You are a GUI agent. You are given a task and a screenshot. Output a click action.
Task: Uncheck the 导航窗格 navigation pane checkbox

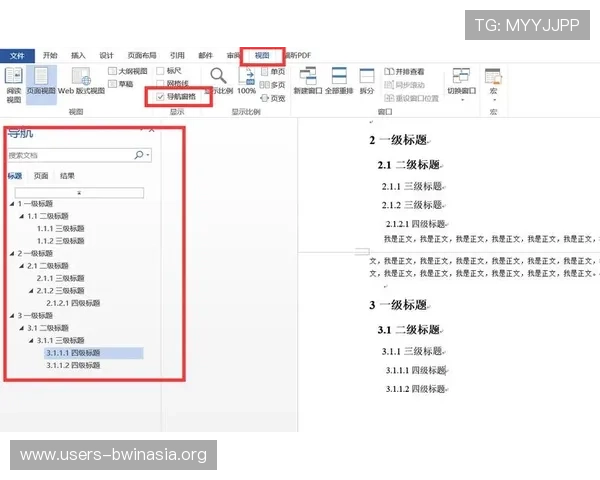pos(160,96)
